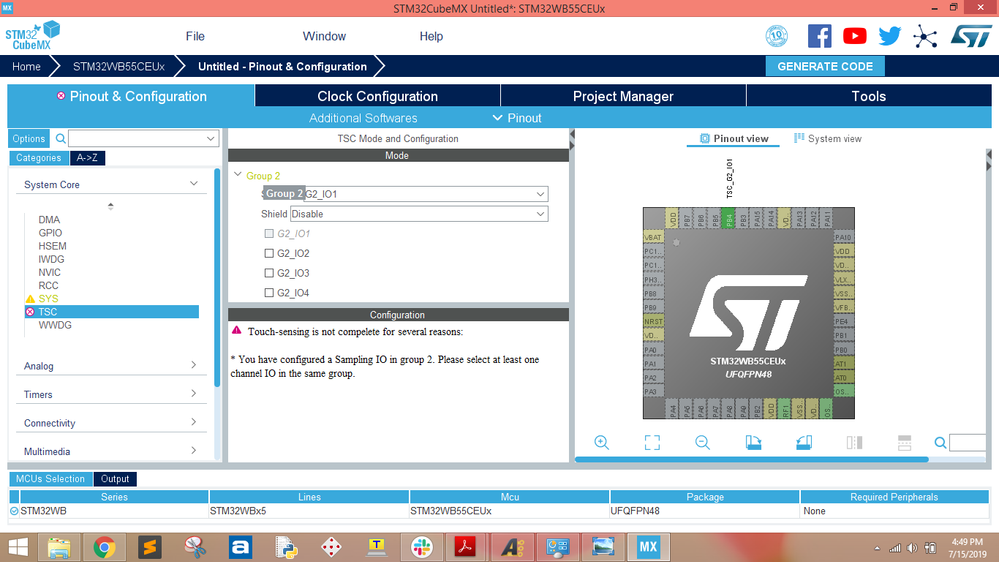The image size is (999, 562).
Task: Click the volume icon in system tray
Action: coord(912,548)
